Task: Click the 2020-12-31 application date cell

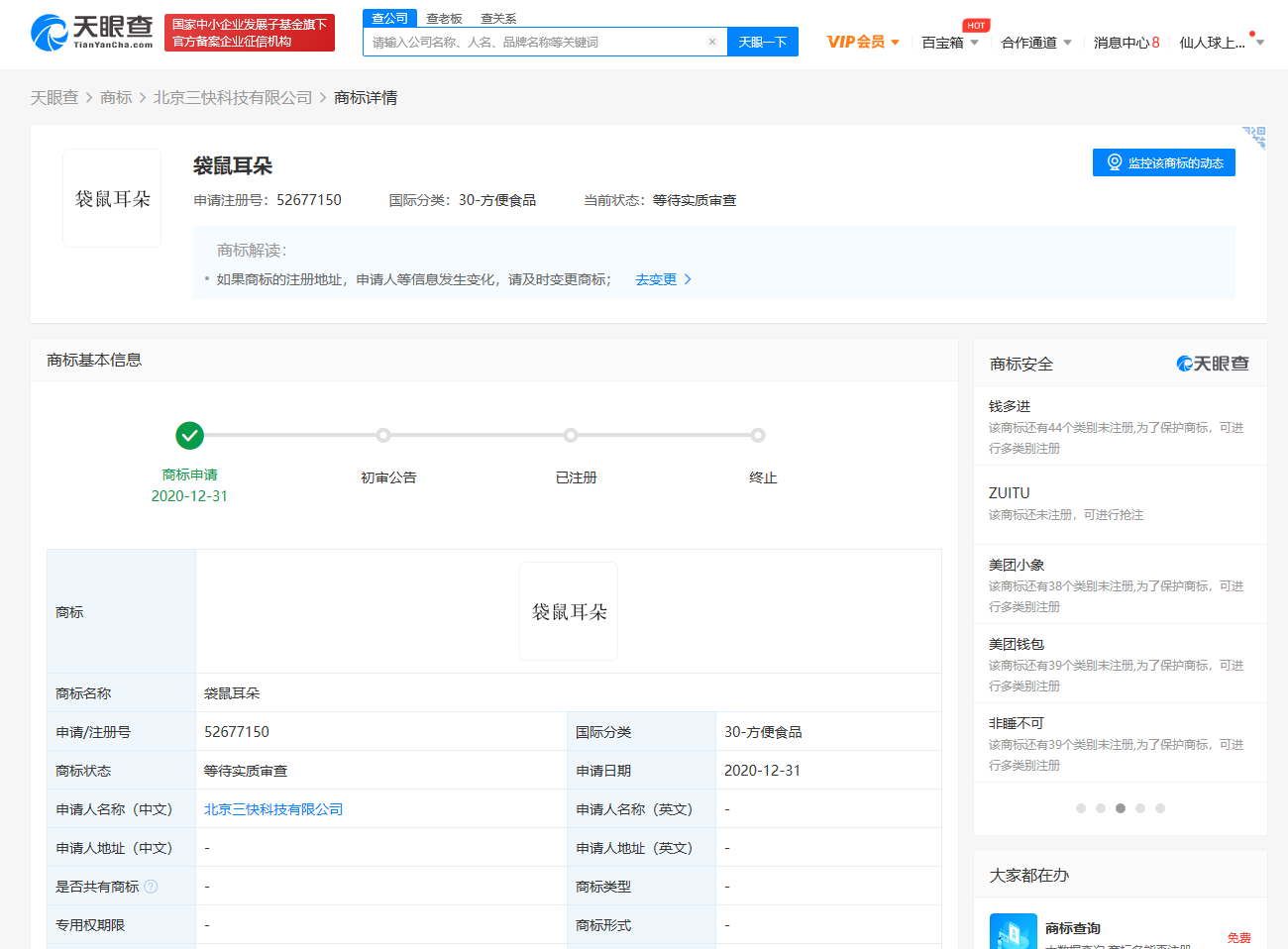Action: click(762, 771)
